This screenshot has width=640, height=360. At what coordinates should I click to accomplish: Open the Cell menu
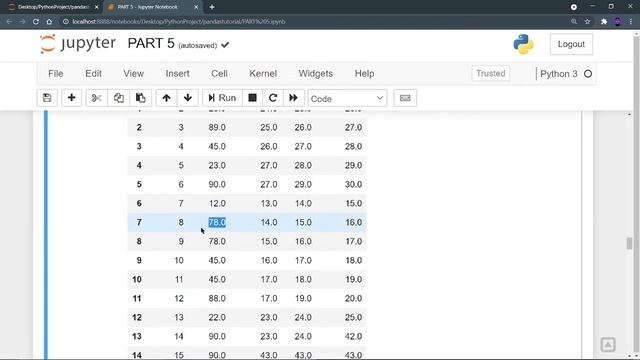(x=219, y=73)
